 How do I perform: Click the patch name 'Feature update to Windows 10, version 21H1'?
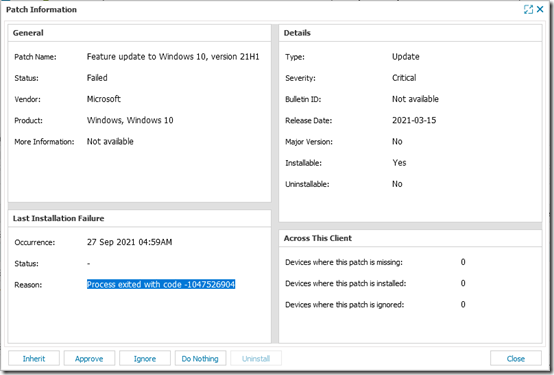[173, 57]
